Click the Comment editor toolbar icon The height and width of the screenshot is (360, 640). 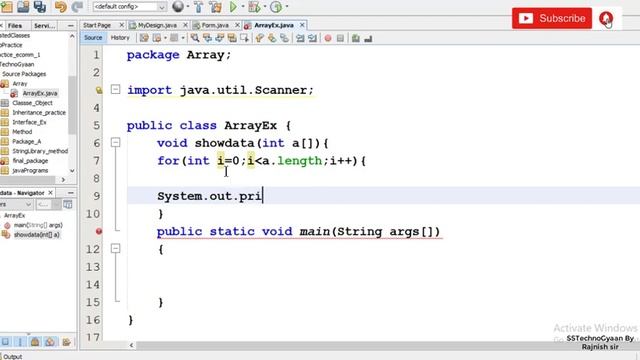point(356,38)
